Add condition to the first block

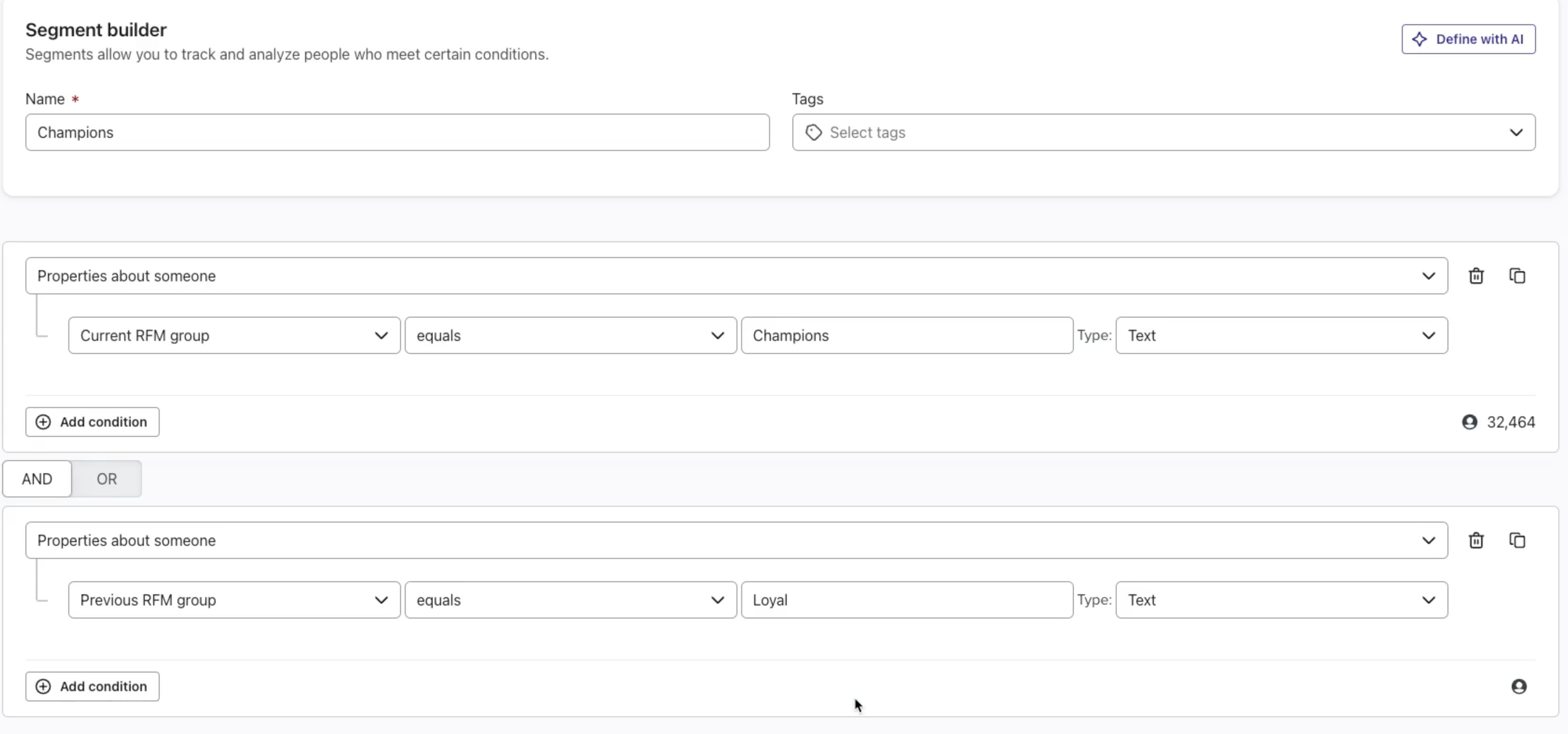pyautogui.click(x=92, y=422)
